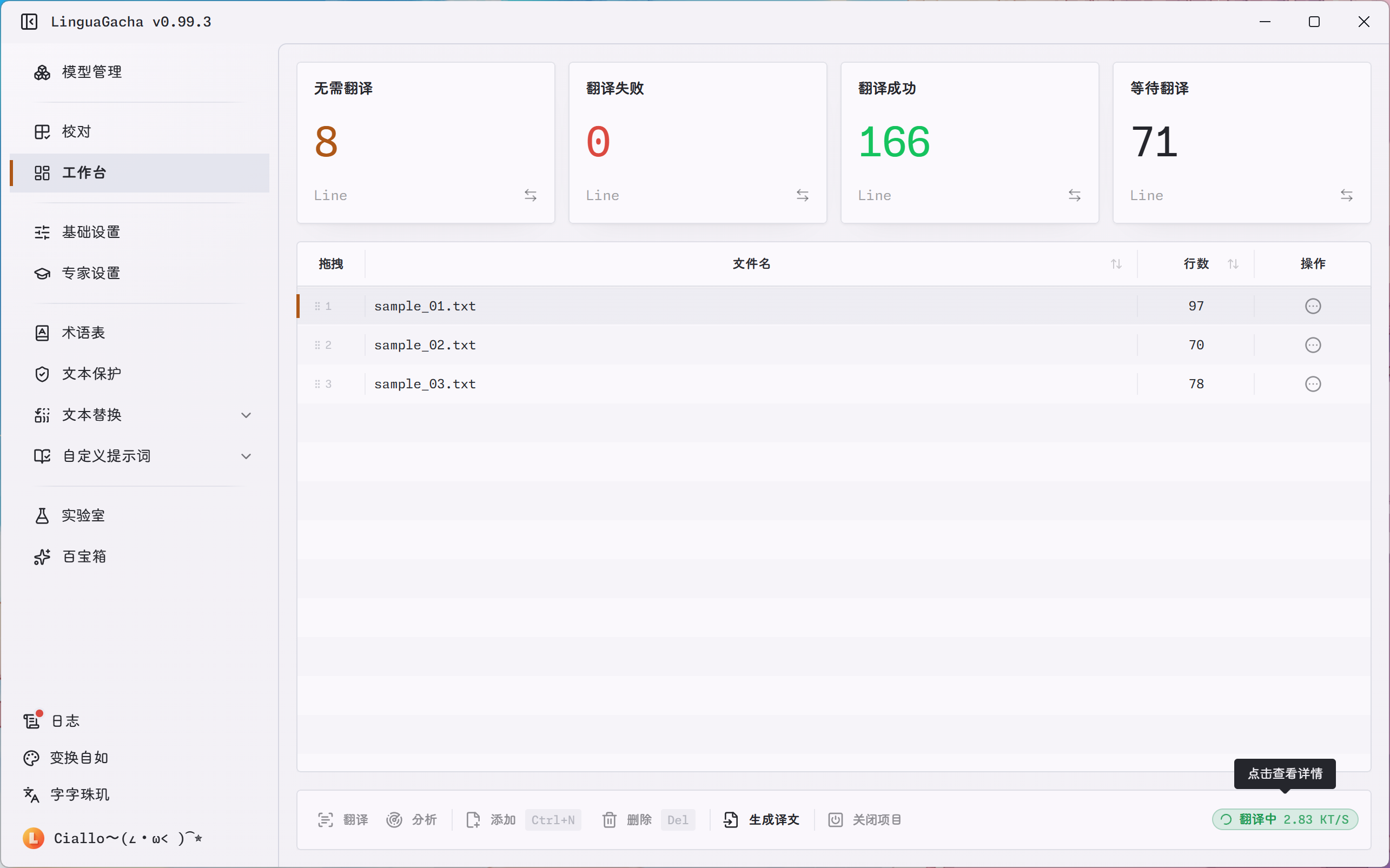This screenshot has width=1390, height=868.
Task: Select the sample_01.txt file row
Action: [833, 306]
